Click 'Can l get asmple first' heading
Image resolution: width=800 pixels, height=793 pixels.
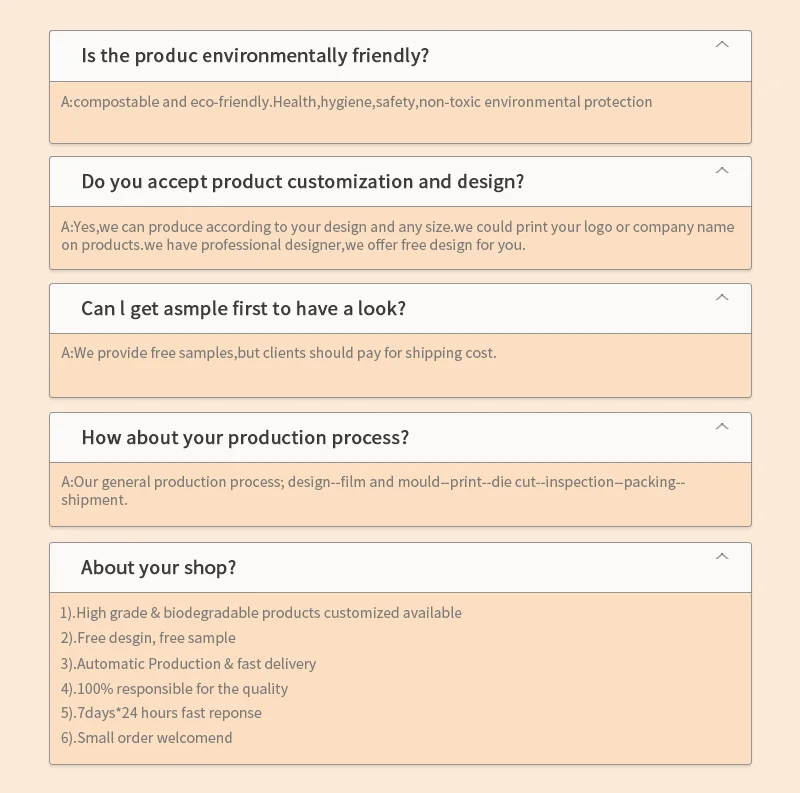coord(243,309)
